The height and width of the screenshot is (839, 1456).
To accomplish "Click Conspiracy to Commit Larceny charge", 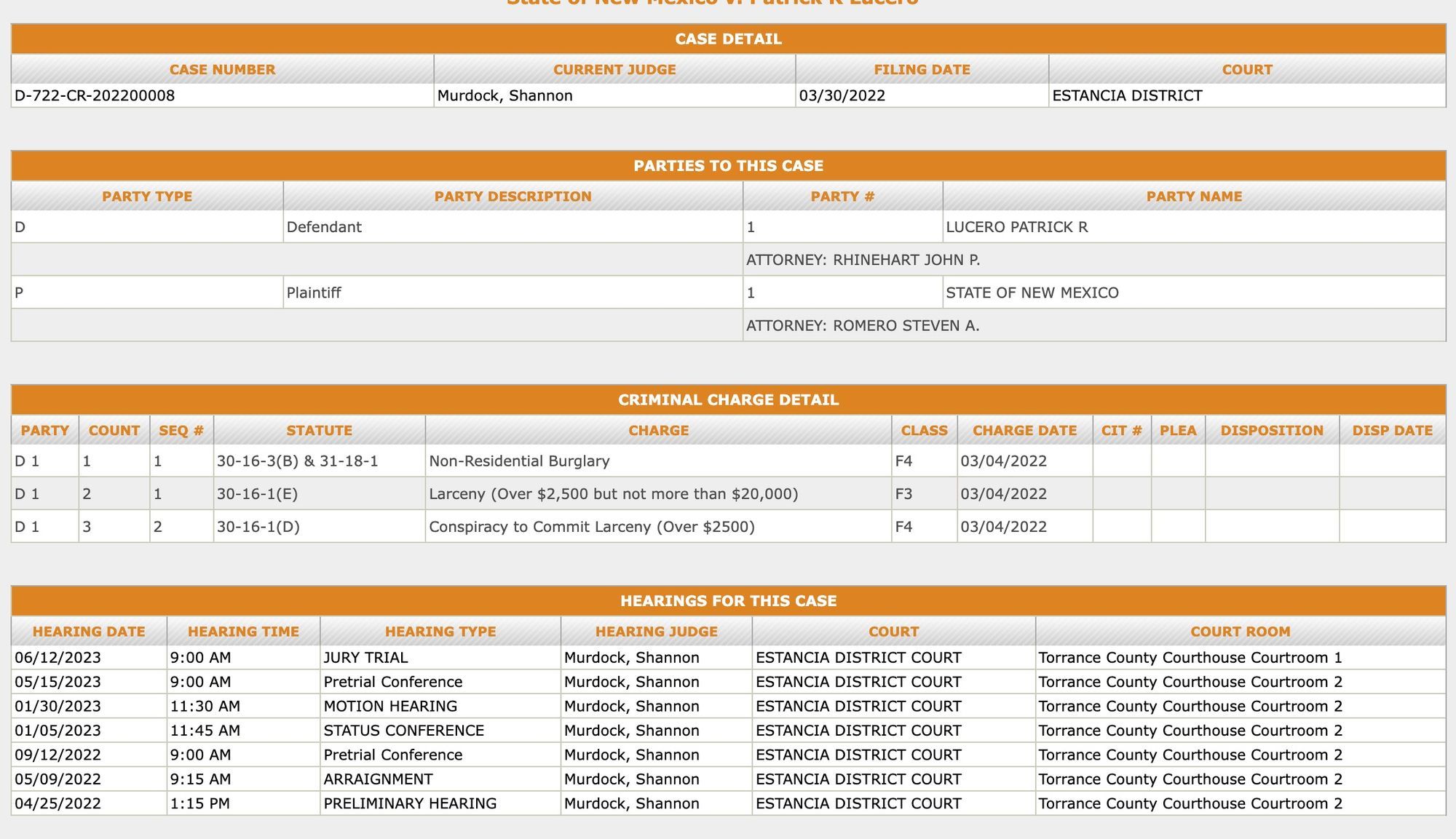I will coord(591,527).
